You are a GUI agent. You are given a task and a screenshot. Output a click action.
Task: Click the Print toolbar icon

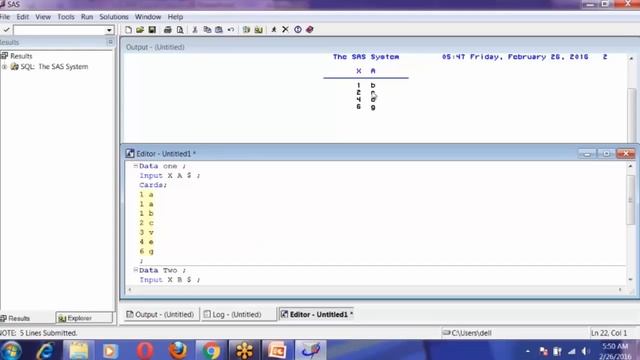pyautogui.click(x=167, y=30)
